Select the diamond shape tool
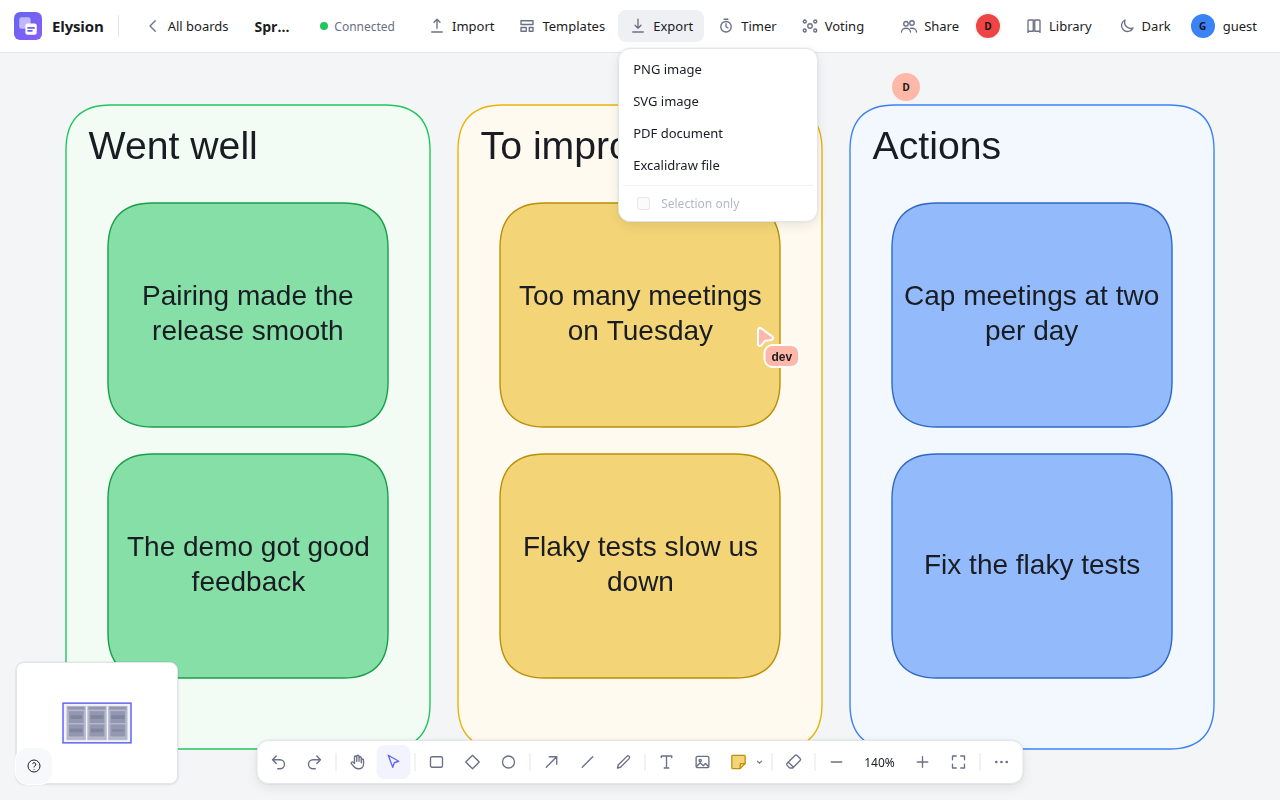Screen dimensions: 1280x800 tap(472, 762)
